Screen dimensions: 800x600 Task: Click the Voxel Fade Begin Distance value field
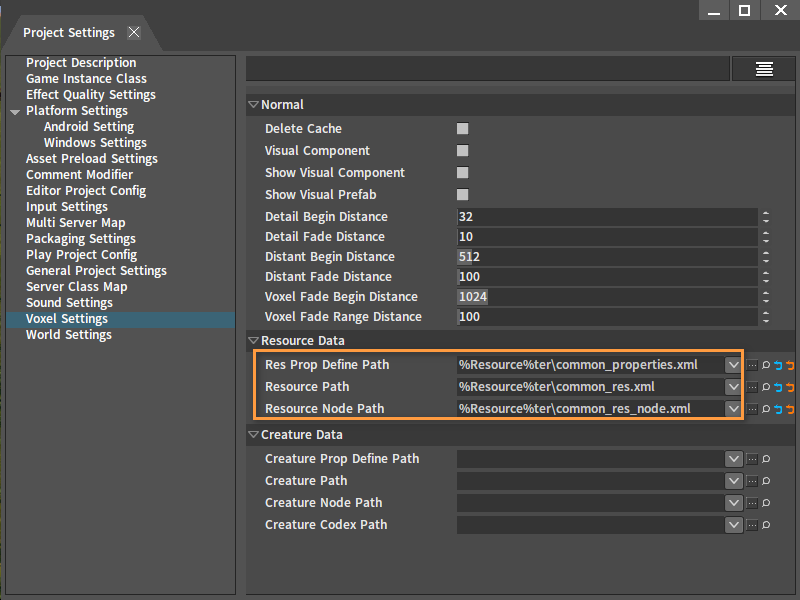(x=607, y=296)
